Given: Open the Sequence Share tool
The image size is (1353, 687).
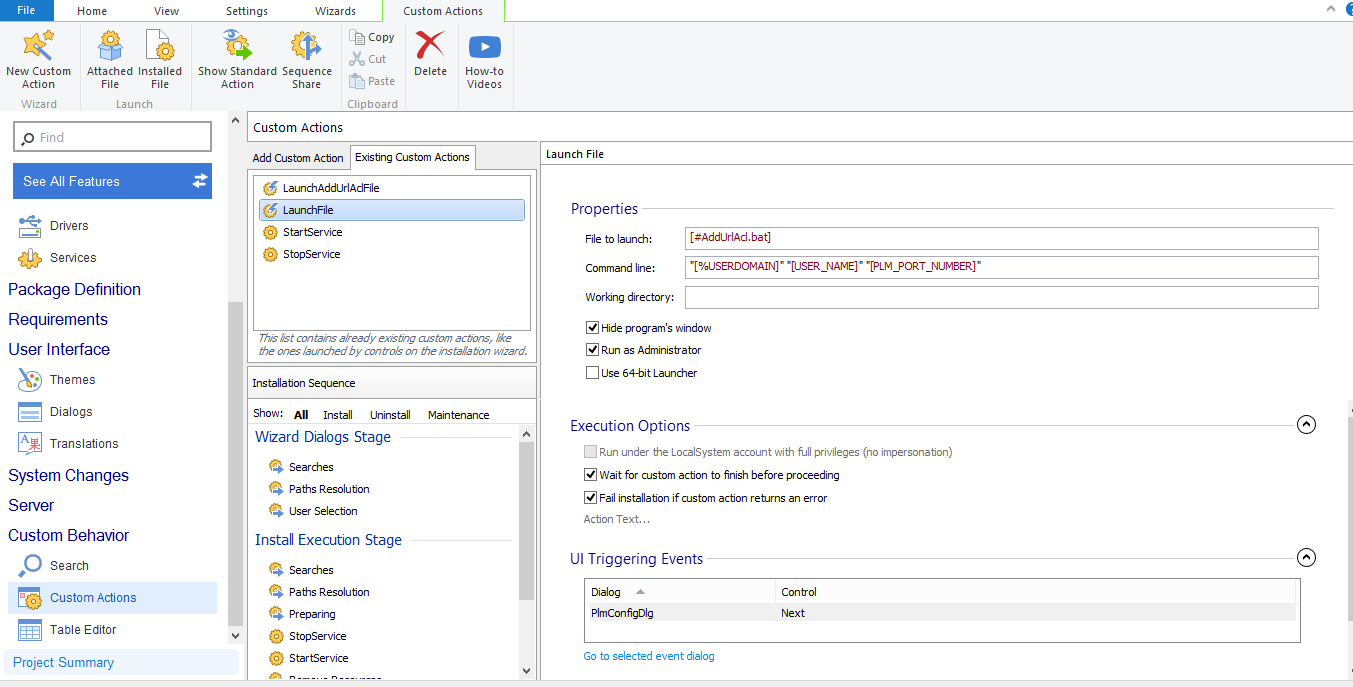Looking at the screenshot, I should pos(306,47).
